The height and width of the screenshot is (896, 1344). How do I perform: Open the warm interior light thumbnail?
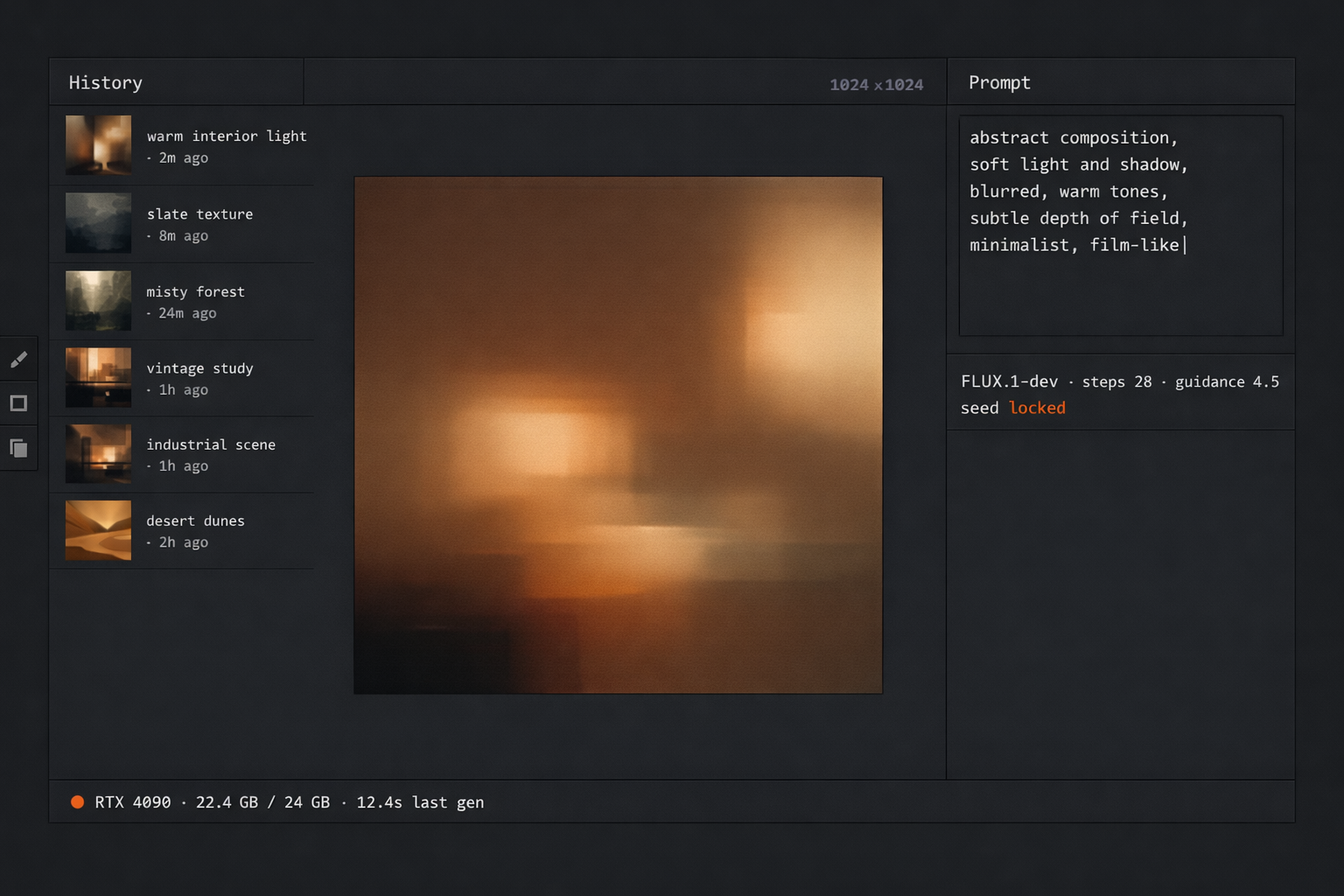point(98,145)
